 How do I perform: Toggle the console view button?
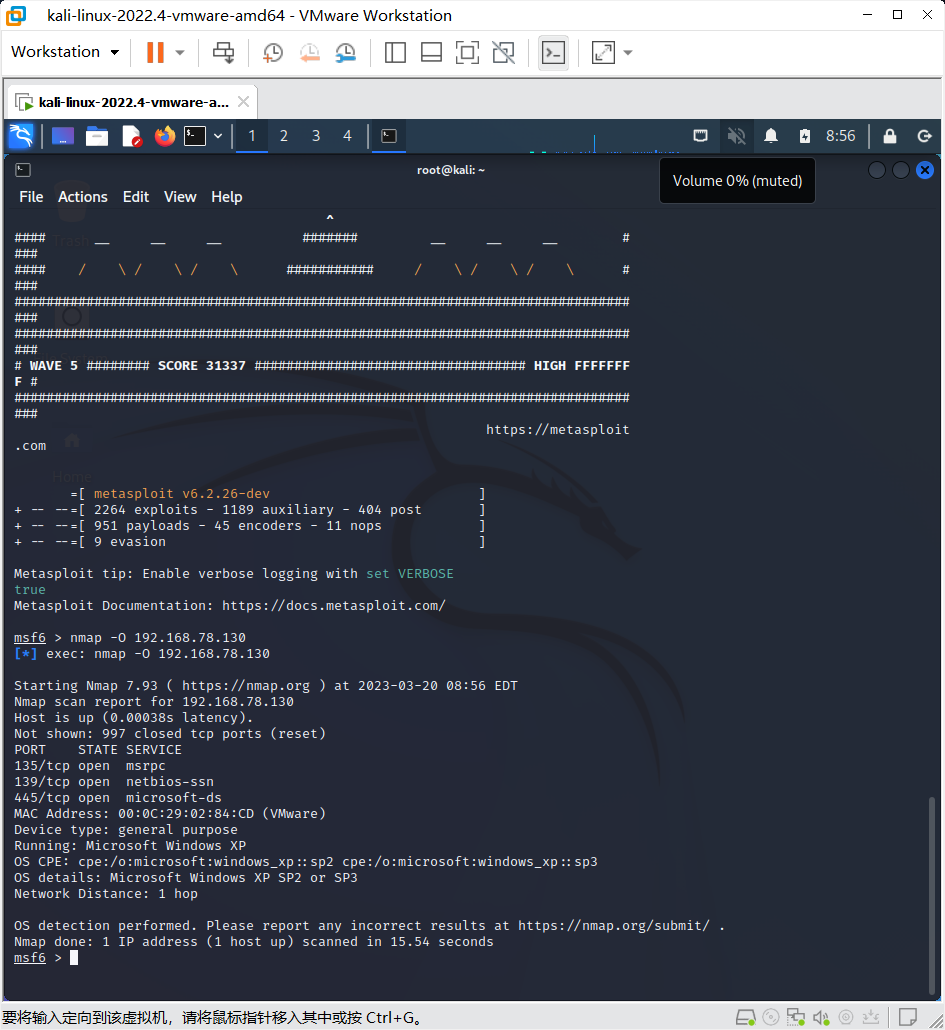tap(553, 53)
